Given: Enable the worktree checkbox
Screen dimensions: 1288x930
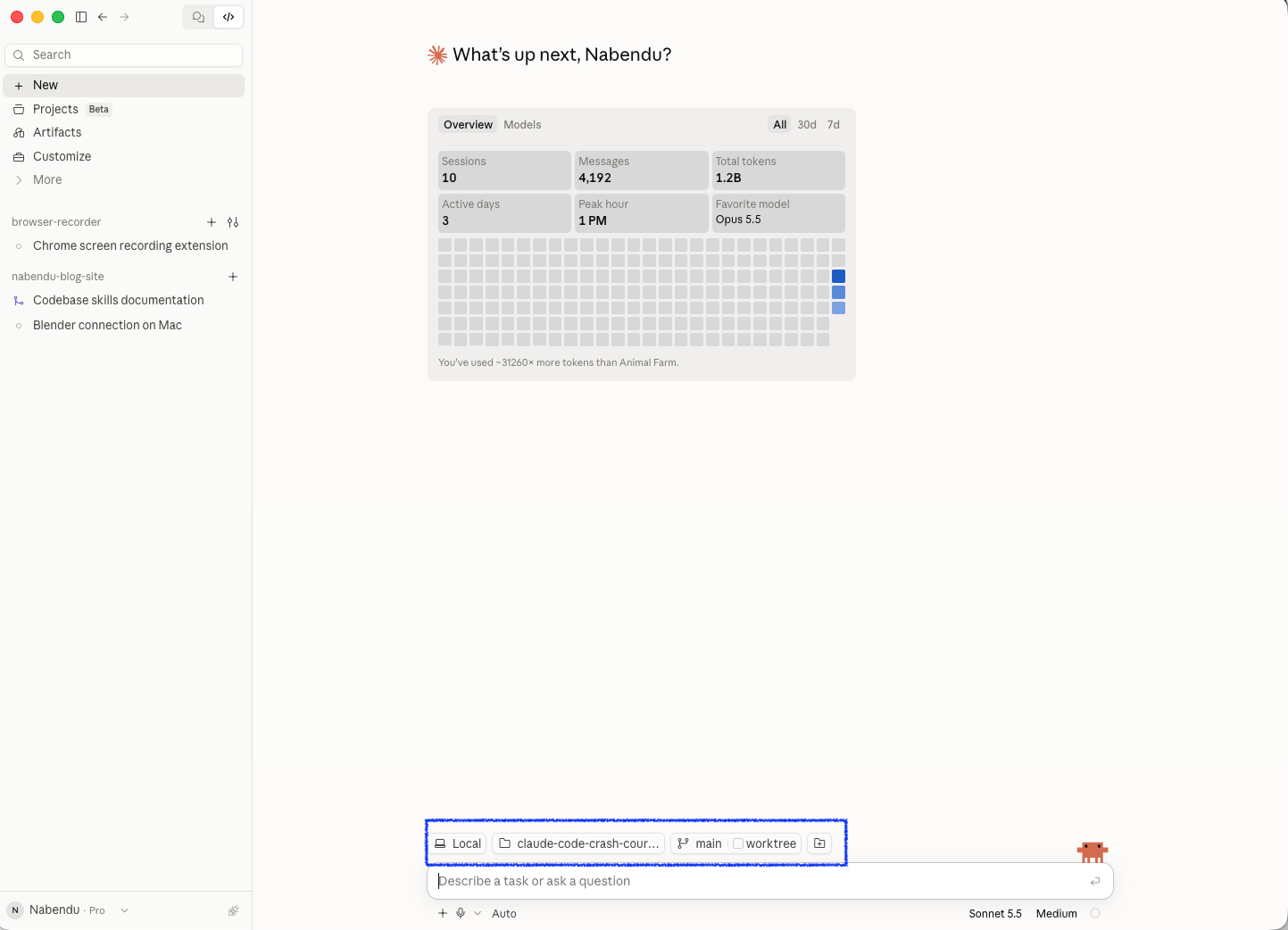Looking at the screenshot, I should click(x=738, y=843).
